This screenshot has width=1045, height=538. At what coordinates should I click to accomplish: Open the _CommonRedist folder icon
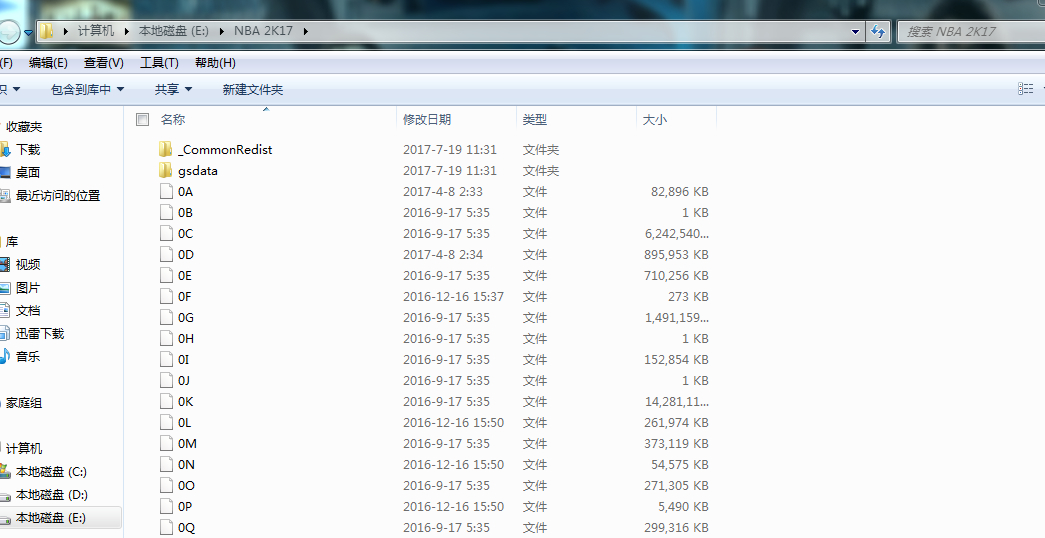166,149
